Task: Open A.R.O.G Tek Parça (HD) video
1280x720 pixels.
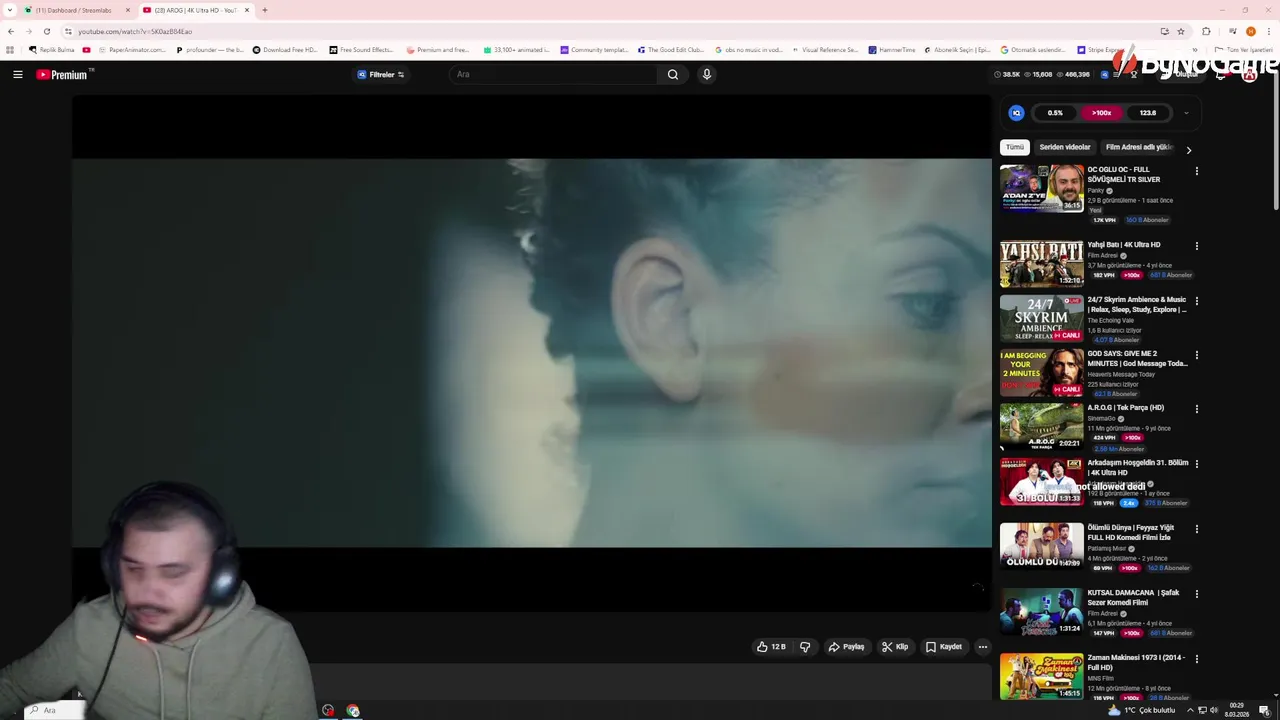Action: 1126,408
